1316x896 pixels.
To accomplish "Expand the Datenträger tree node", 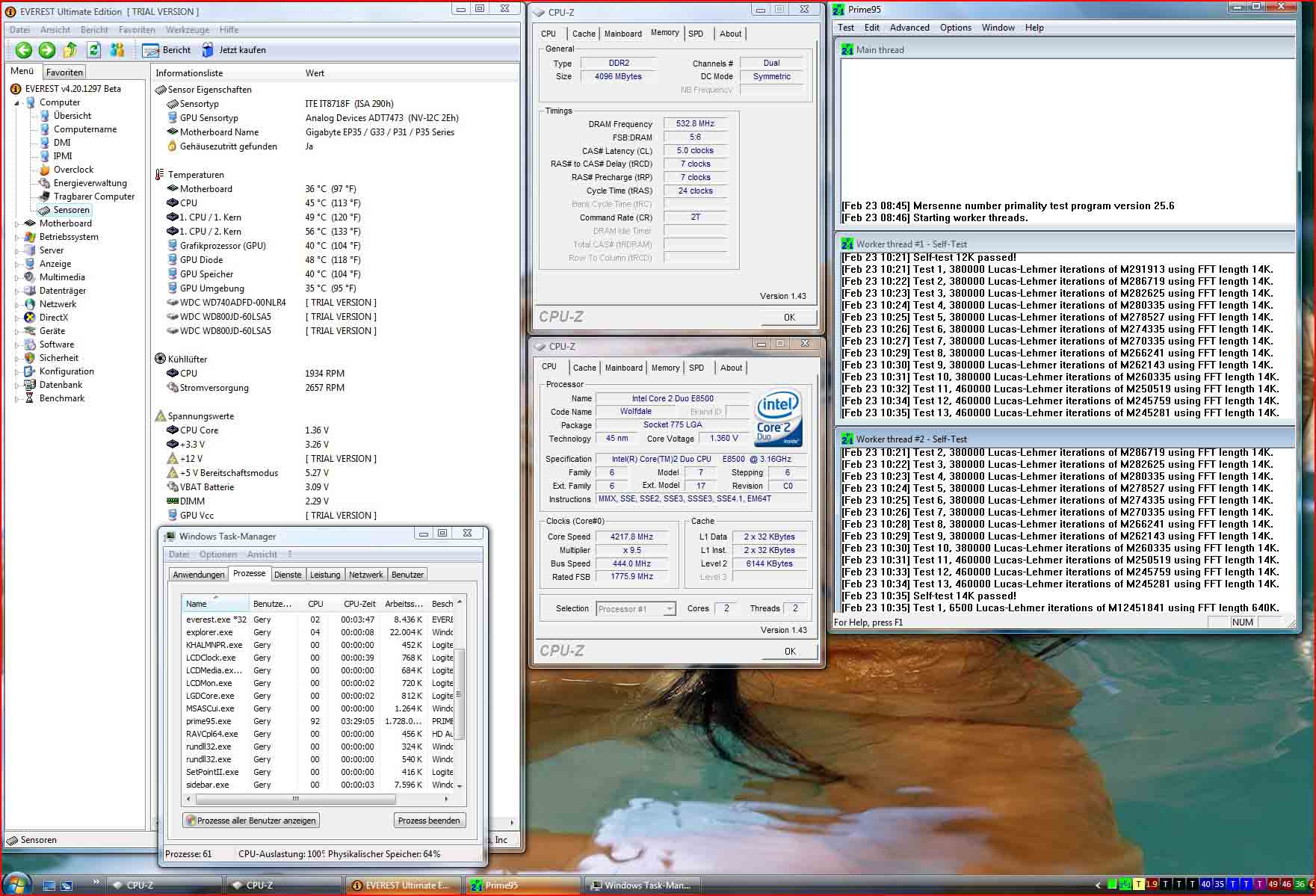I will [x=17, y=291].
